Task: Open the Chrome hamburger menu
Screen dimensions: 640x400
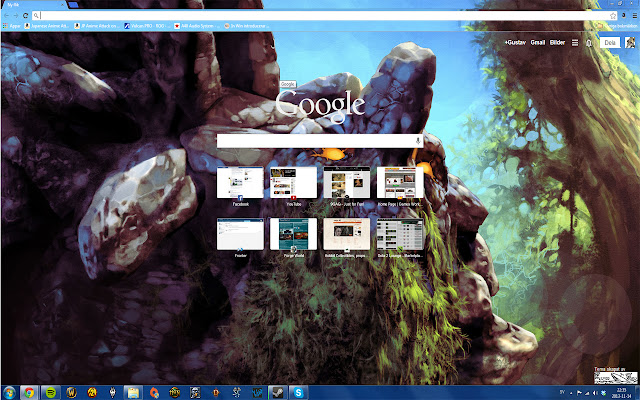Action: click(635, 16)
